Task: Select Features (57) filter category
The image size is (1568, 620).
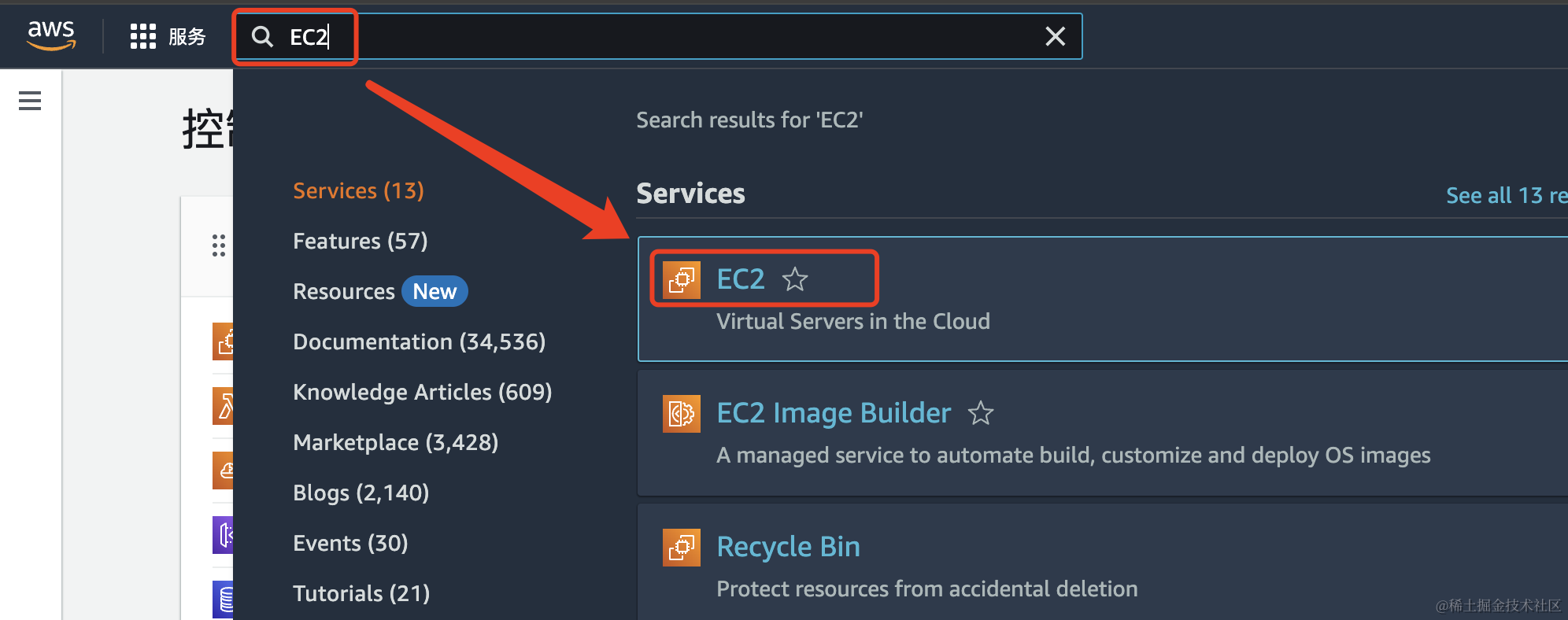Action: coord(361,241)
